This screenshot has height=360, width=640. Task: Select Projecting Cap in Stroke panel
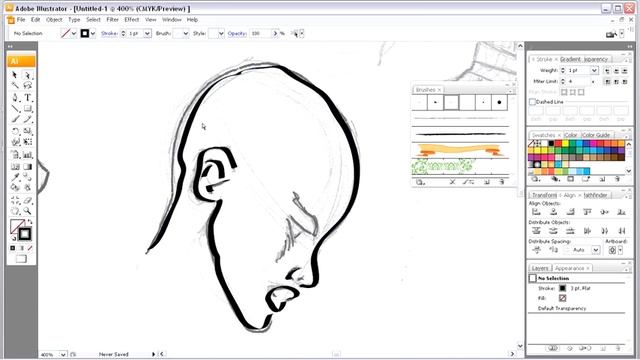[624, 71]
